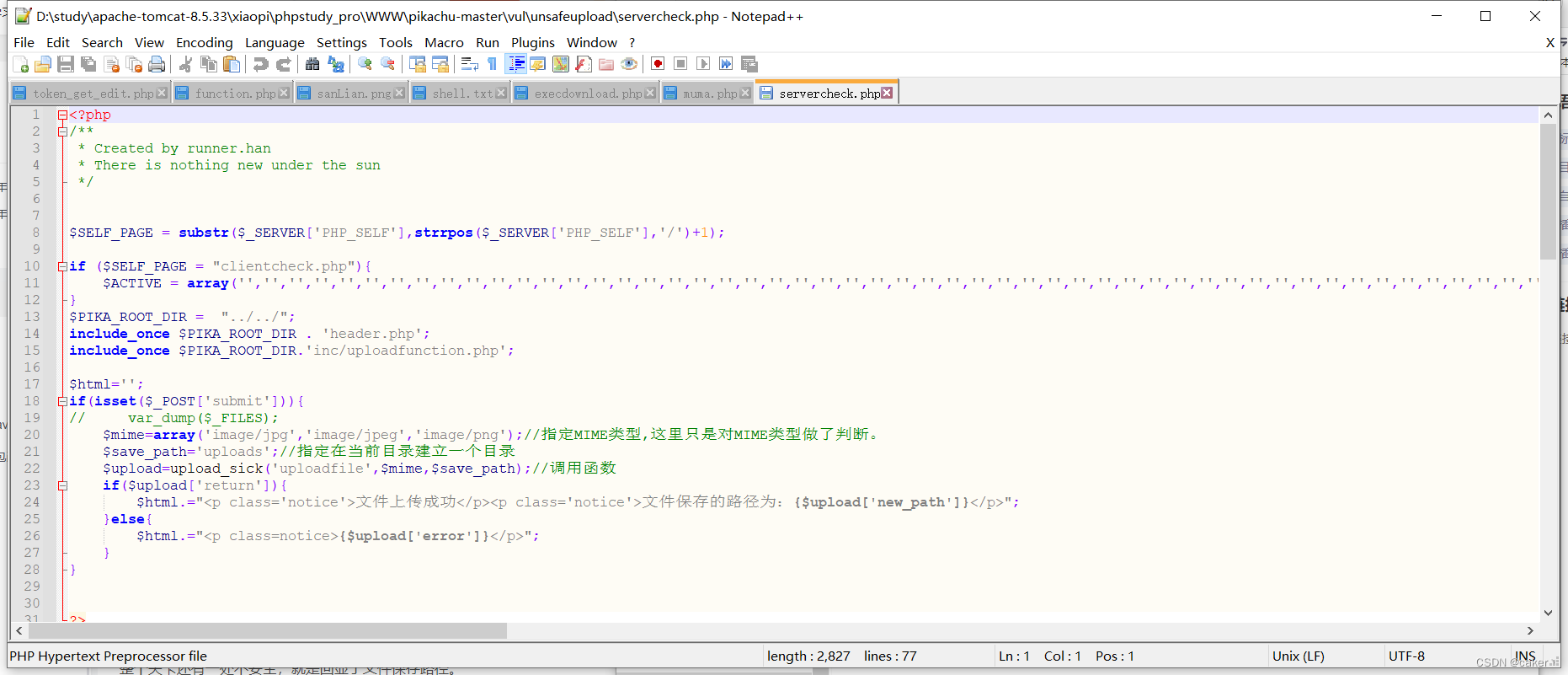Switch to the token_get_edit.php tab
Screen dimensions: 1568x675
pyautogui.click(x=90, y=94)
